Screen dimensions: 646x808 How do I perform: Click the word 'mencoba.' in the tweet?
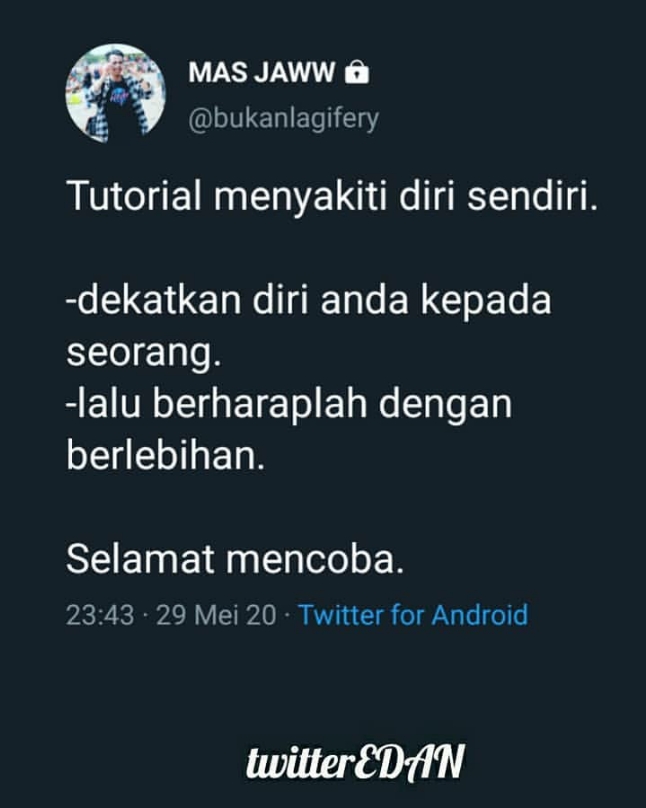(315, 560)
